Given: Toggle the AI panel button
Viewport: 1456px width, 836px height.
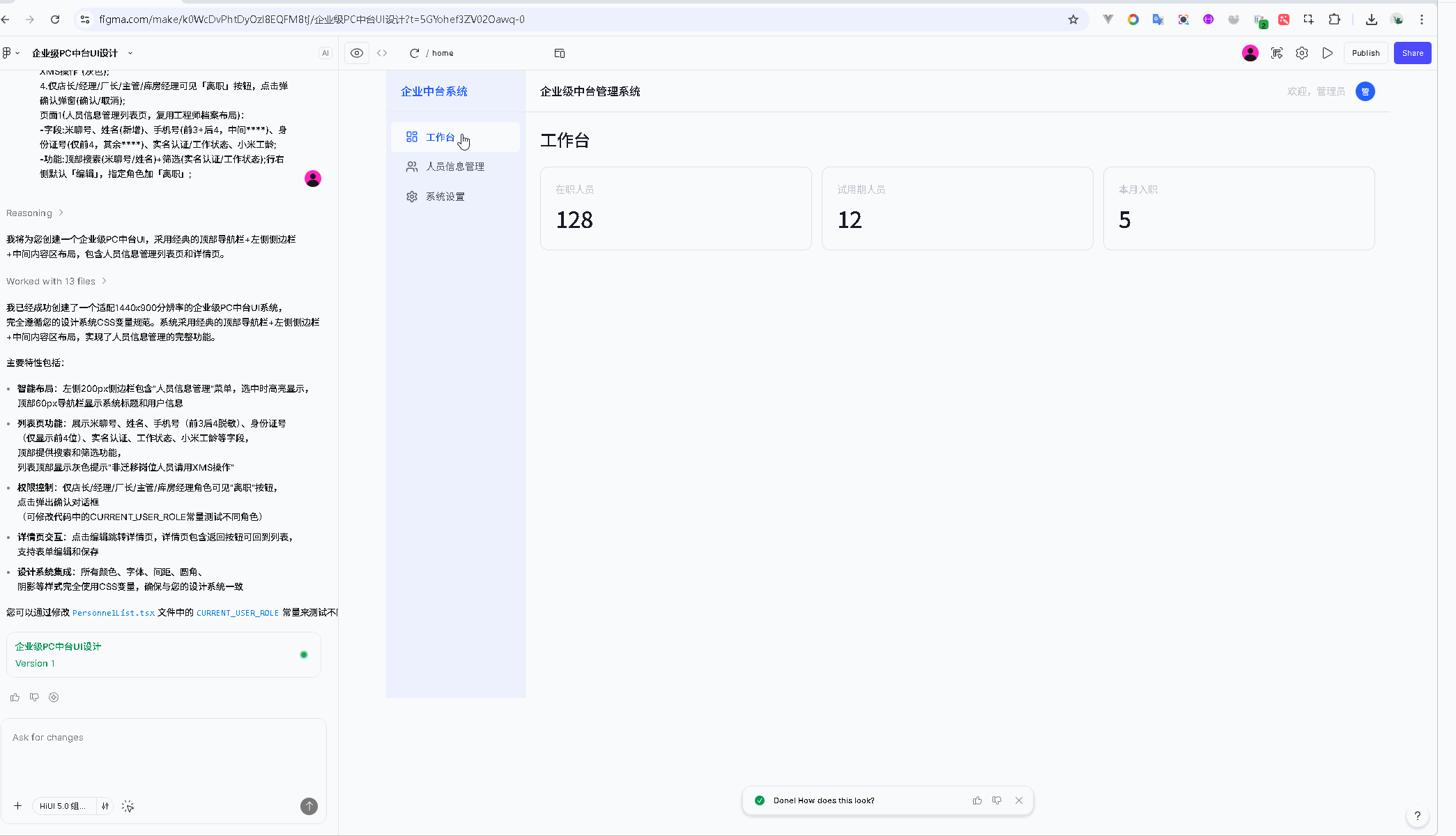Looking at the screenshot, I should (325, 53).
